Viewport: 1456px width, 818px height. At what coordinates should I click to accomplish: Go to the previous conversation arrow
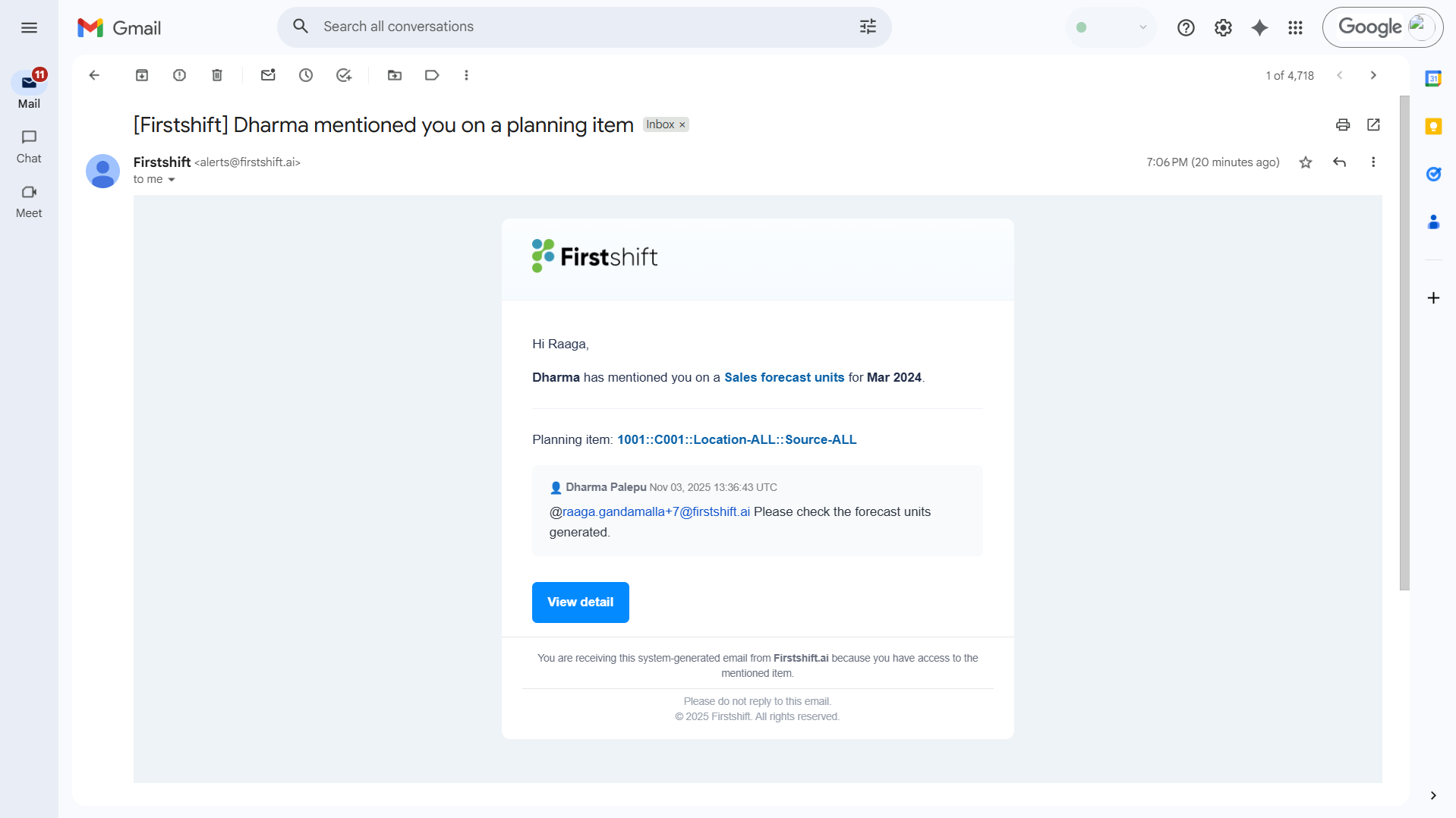[x=1340, y=75]
